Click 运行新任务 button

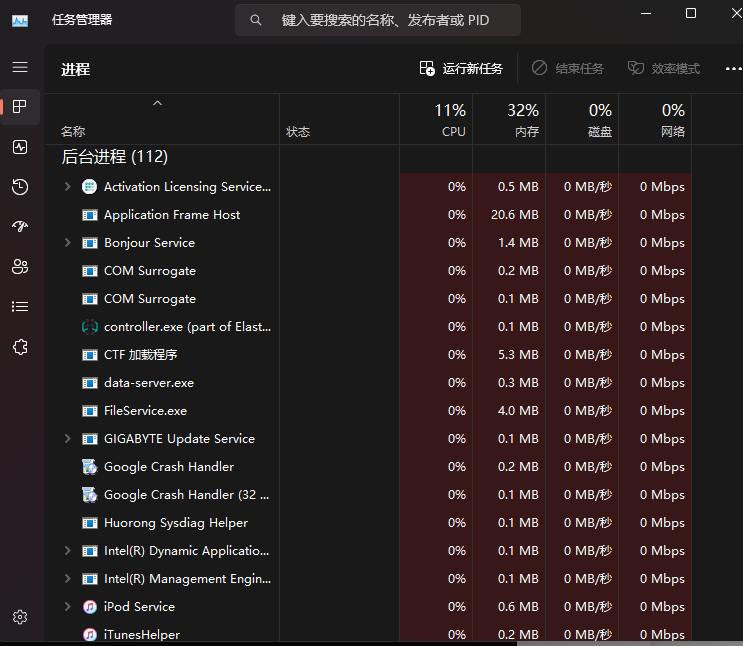pyautogui.click(x=461, y=69)
